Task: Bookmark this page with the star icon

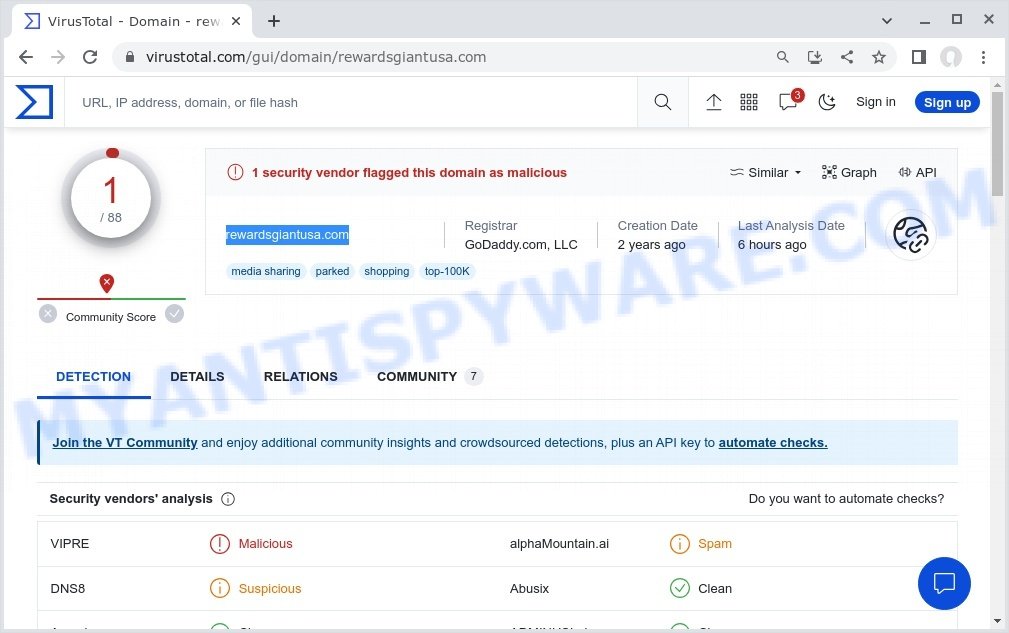Action: click(879, 57)
